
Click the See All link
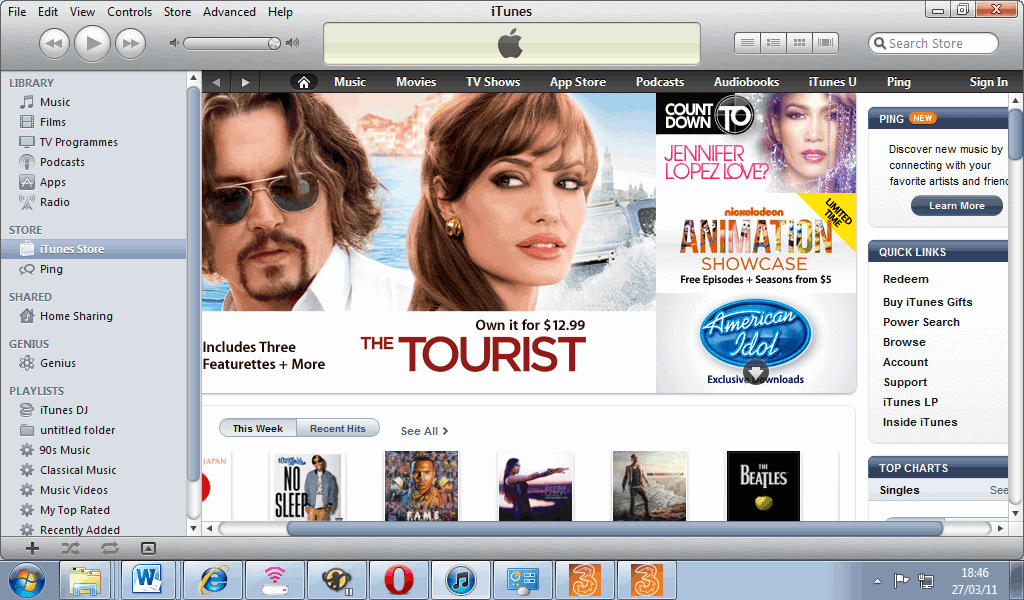tap(424, 432)
